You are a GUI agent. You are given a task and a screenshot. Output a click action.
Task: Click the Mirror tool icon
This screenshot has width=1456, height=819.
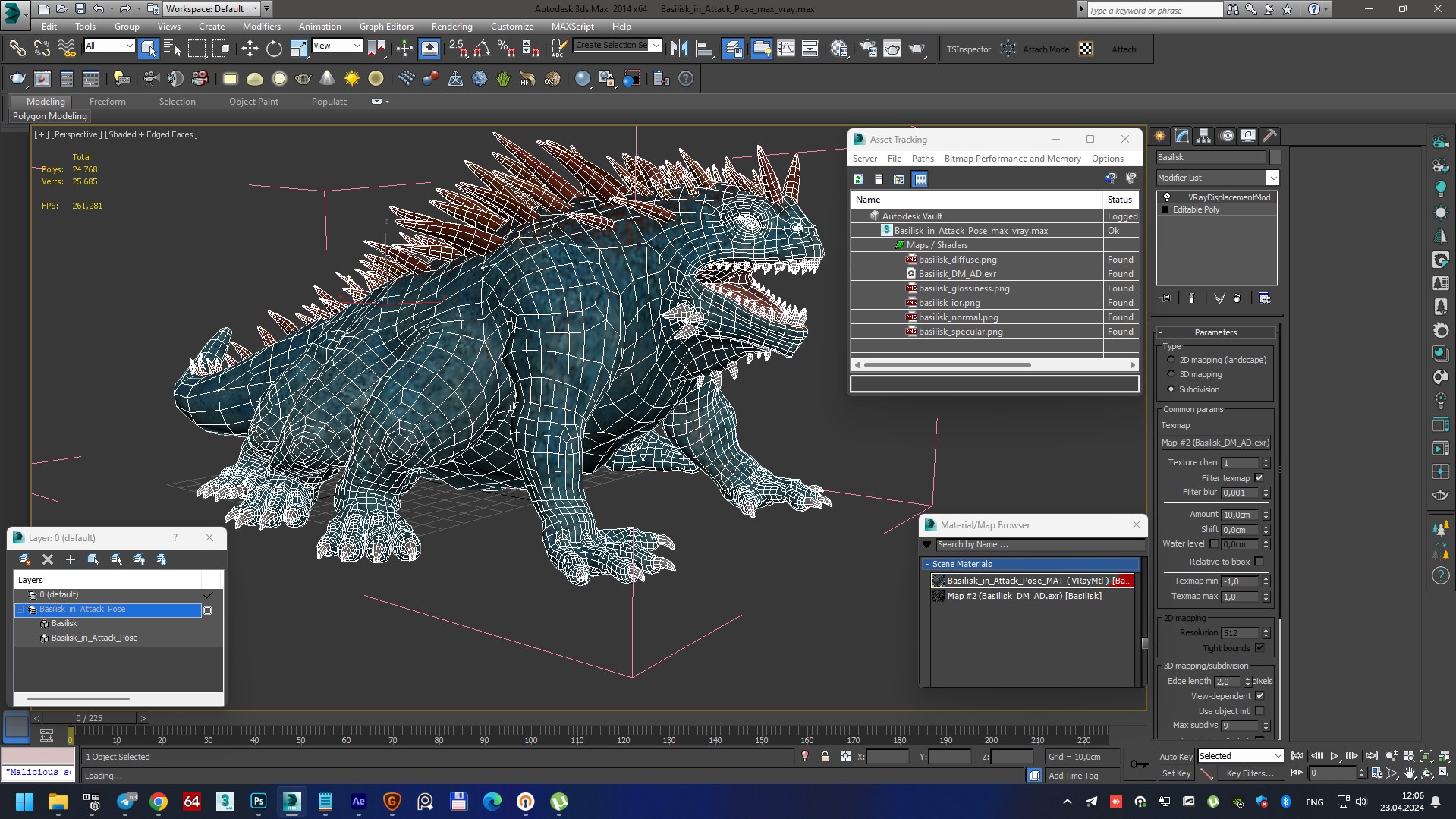tap(679, 49)
